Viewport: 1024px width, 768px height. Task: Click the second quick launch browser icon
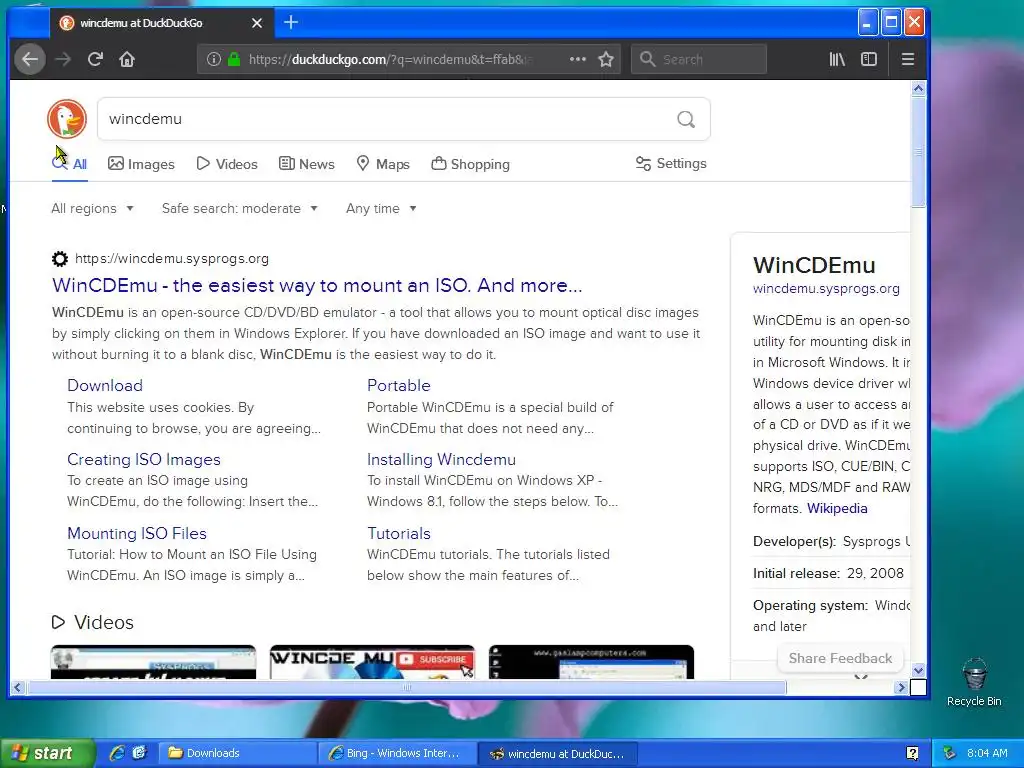coord(139,753)
